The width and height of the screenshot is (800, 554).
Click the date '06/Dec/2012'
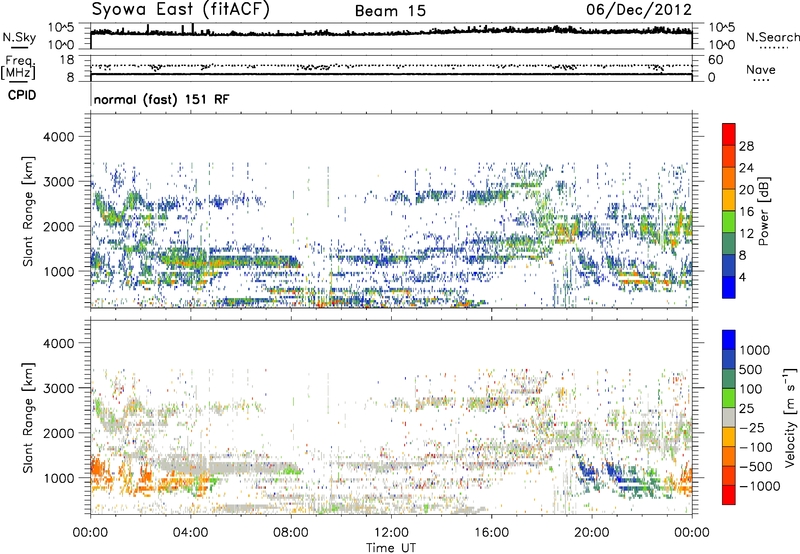(639, 10)
